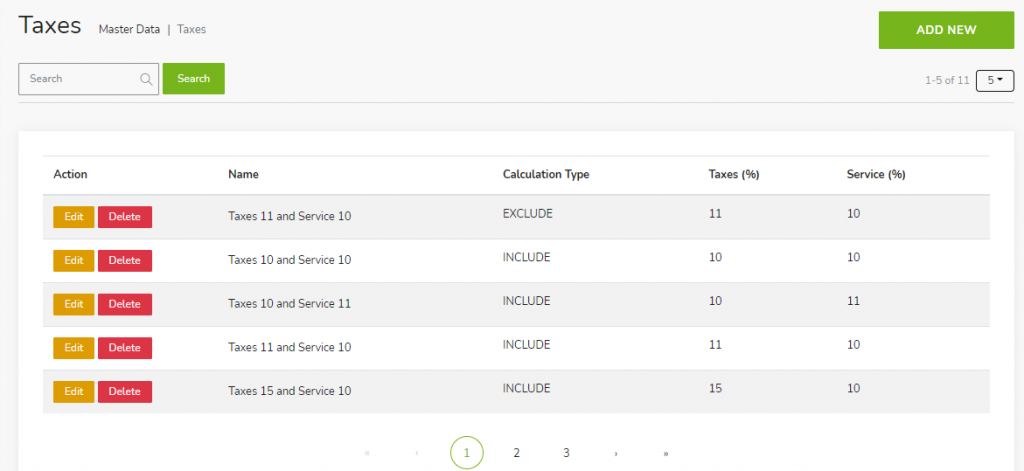The width and height of the screenshot is (1024, 471).
Task: Click the '1-5 of 11' record count text
Action: pyautogui.click(x=947, y=80)
